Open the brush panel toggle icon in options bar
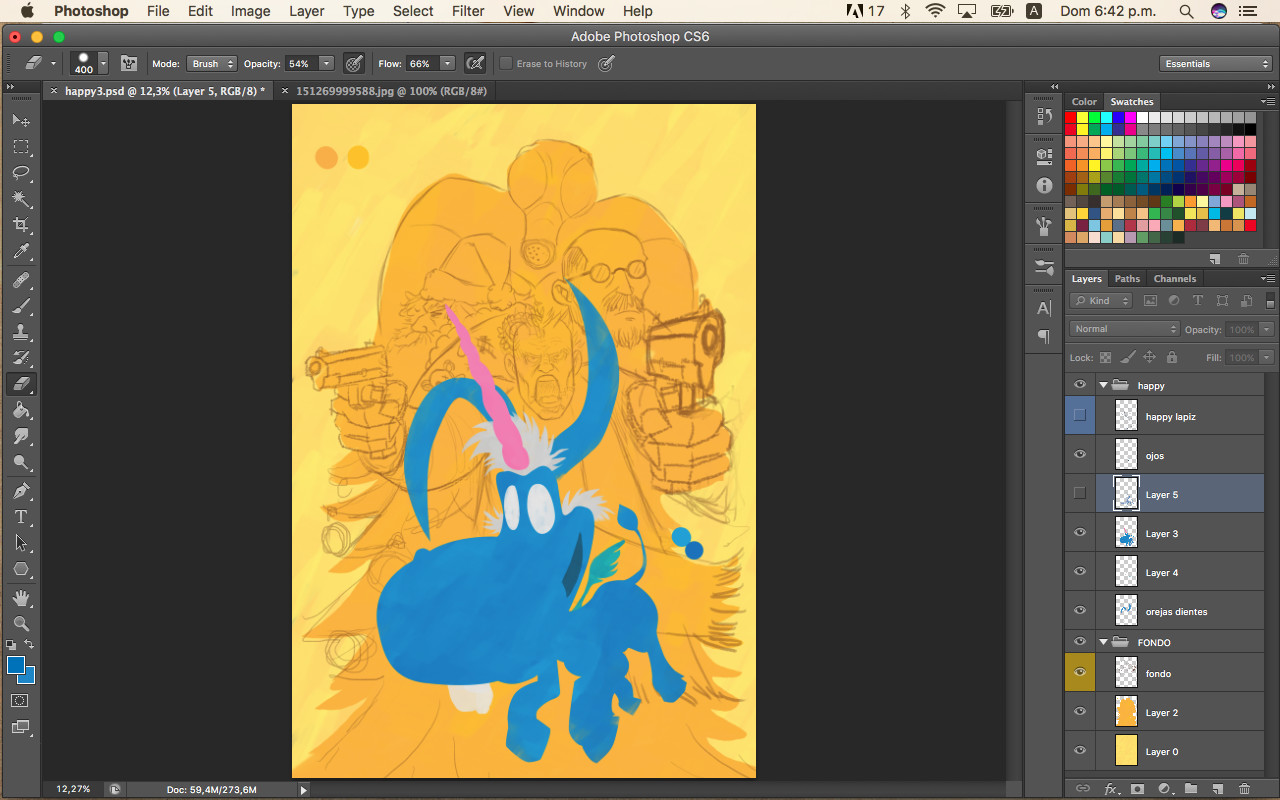 pyautogui.click(x=129, y=63)
